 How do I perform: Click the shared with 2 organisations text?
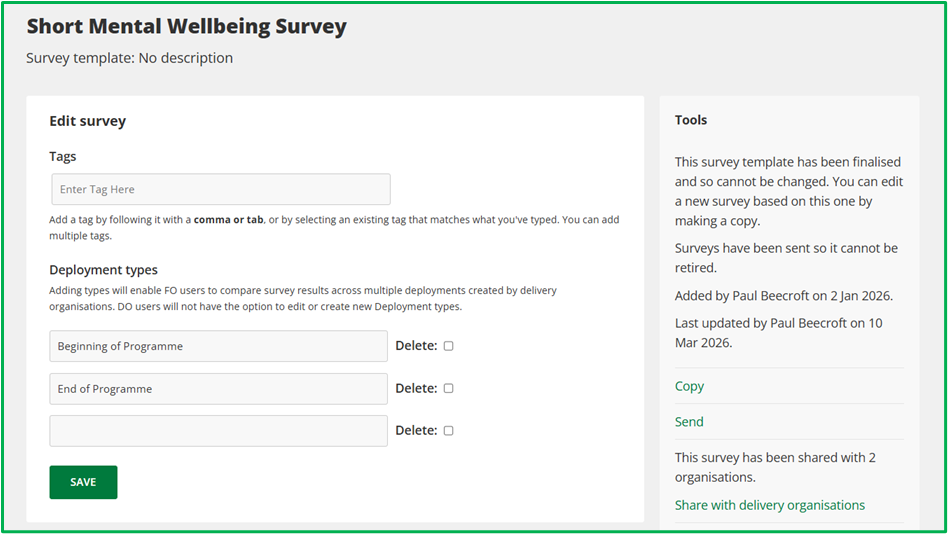click(x=775, y=467)
